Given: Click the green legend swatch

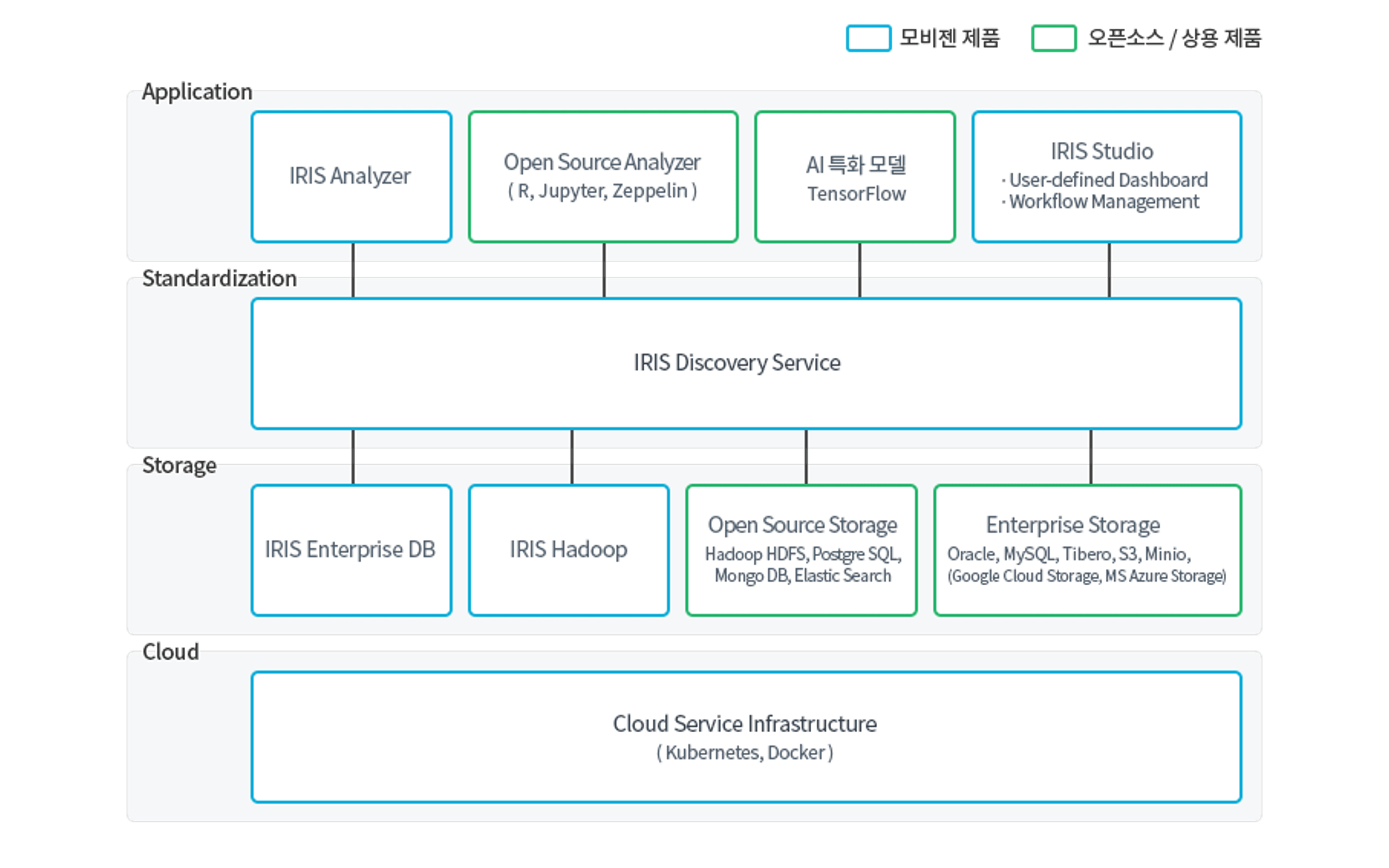Looking at the screenshot, I should (x=1053, y=39).
